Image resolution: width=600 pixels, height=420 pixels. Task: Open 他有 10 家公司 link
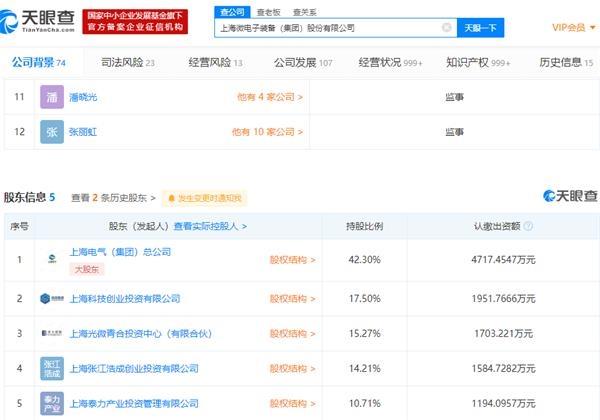tap(267, 132)
